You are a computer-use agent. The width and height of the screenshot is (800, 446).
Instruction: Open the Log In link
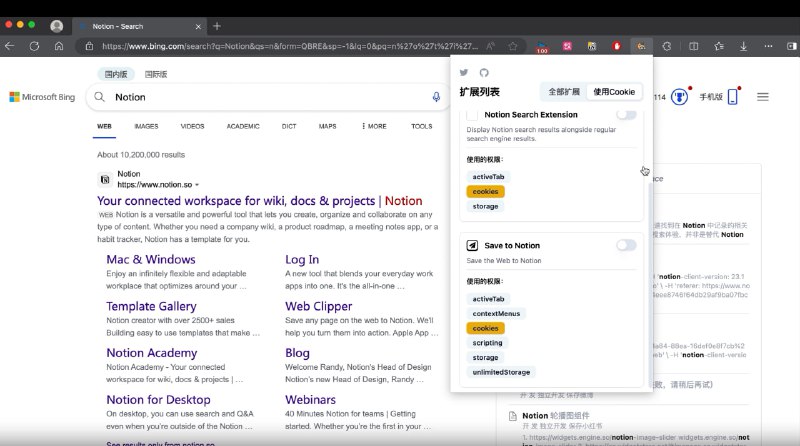(x=302, y=259)
